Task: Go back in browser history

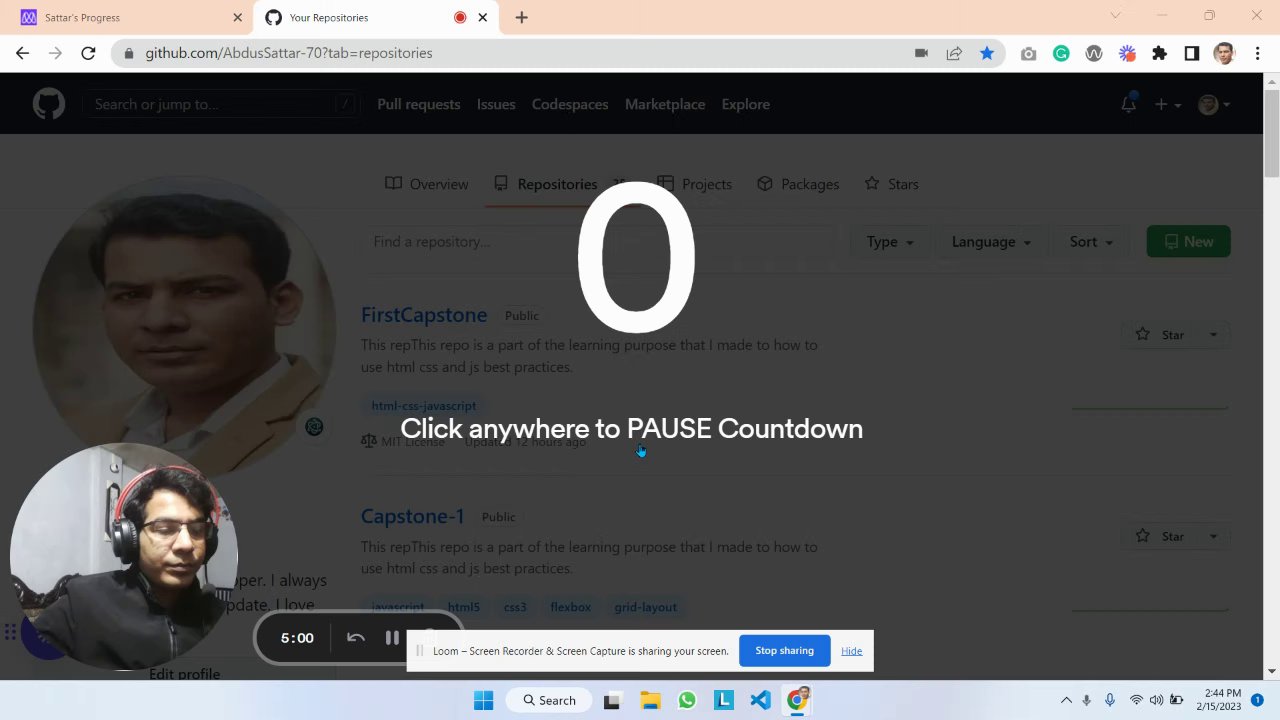Action: coord(23,53)
